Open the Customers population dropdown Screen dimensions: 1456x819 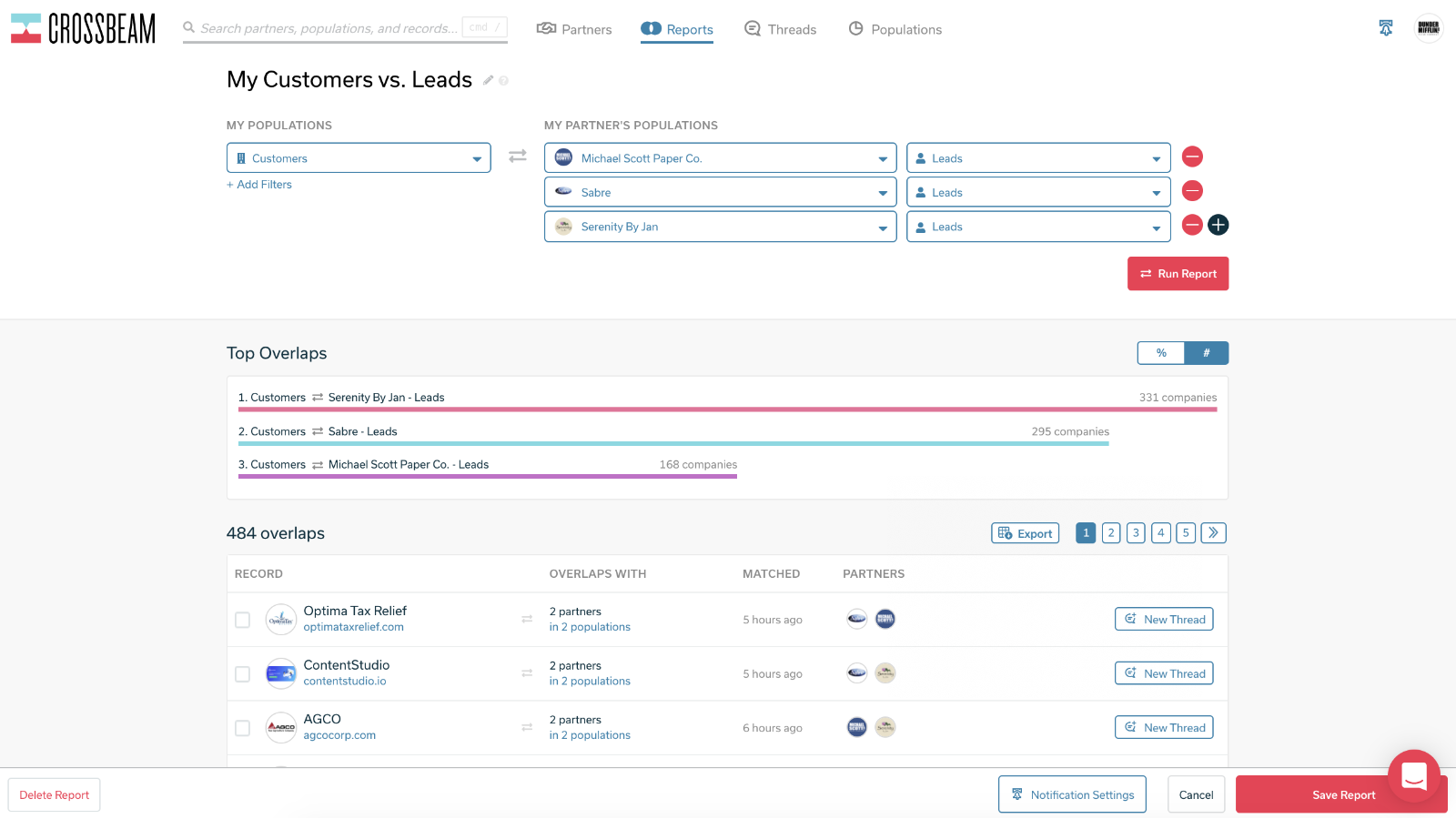click(x=359, y=158)
